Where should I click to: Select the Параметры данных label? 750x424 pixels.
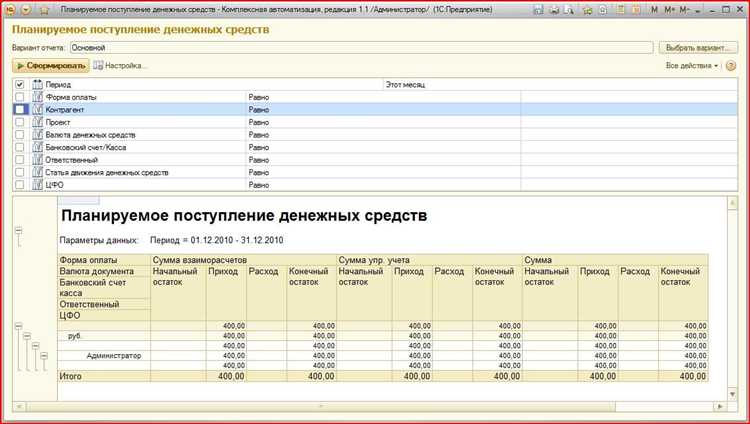click(x=99, y=240)
